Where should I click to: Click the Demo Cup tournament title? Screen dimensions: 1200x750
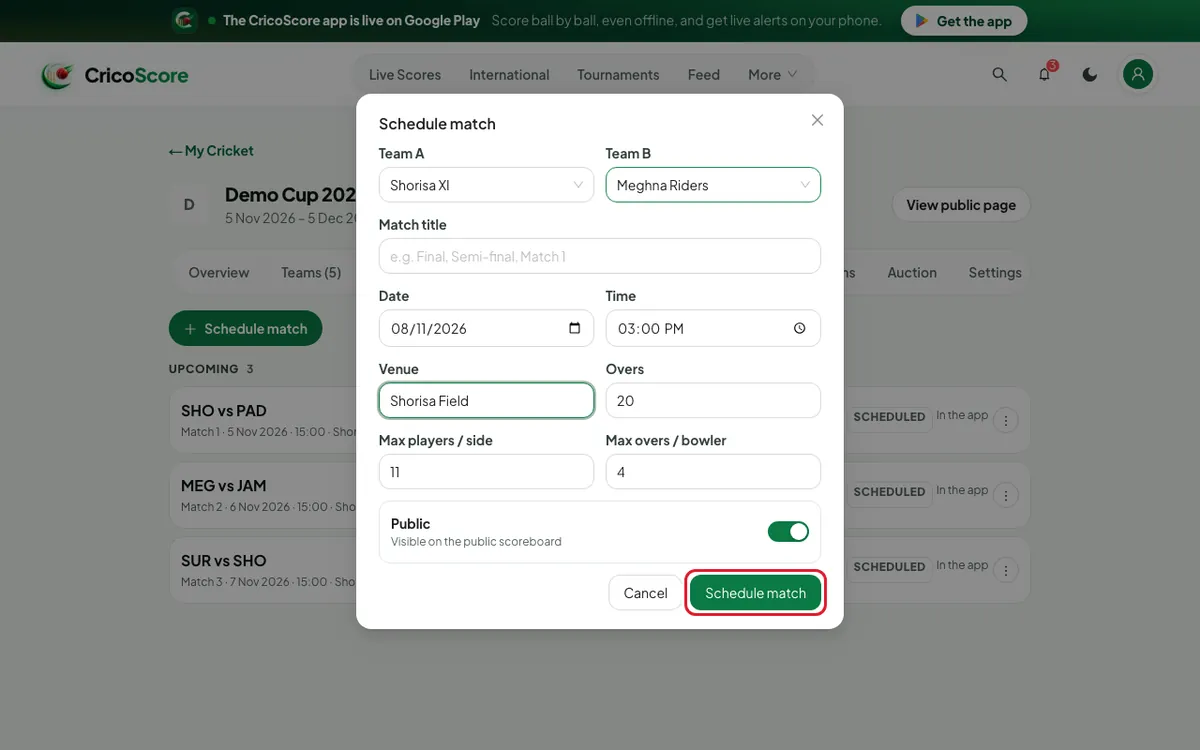[291, 194]
